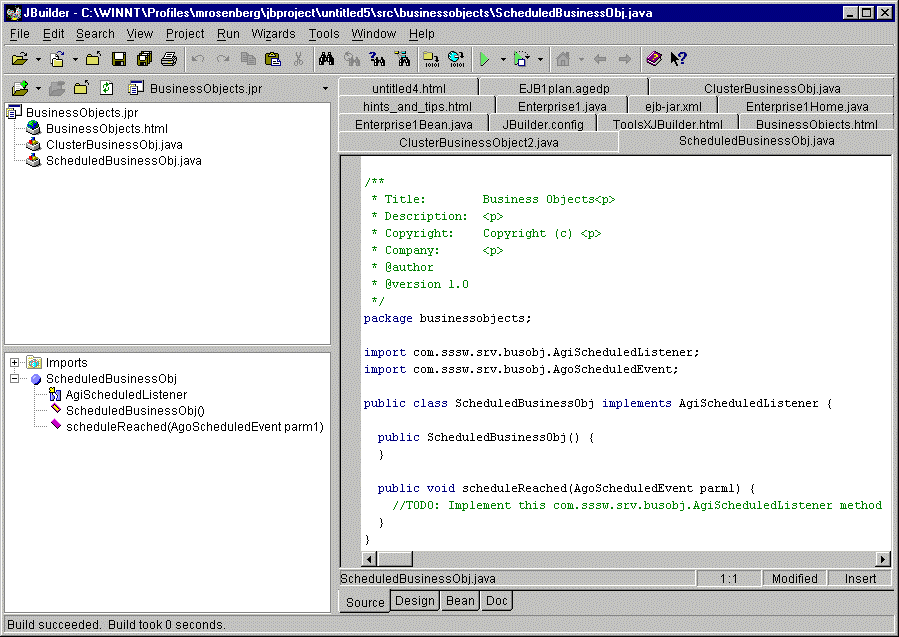The height and width of the screenshot is (637, 899).
Task: Open the Wizards menu
Action: pyautogui.click(x=273, y=34)
